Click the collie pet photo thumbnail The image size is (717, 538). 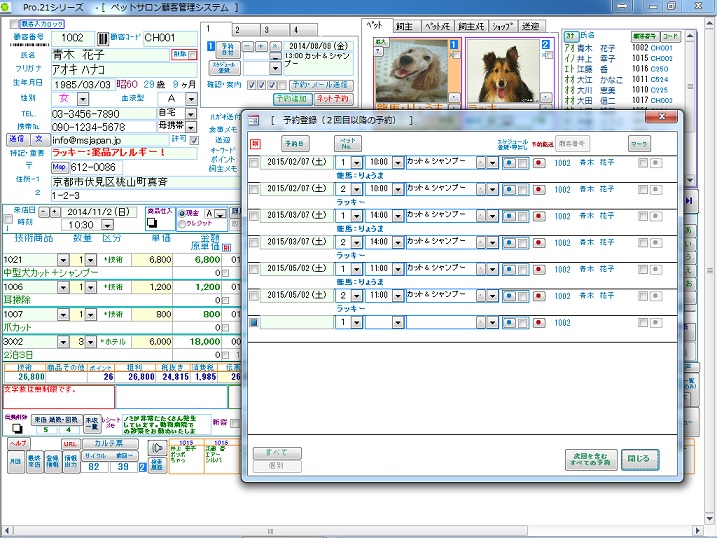point(504,71)
